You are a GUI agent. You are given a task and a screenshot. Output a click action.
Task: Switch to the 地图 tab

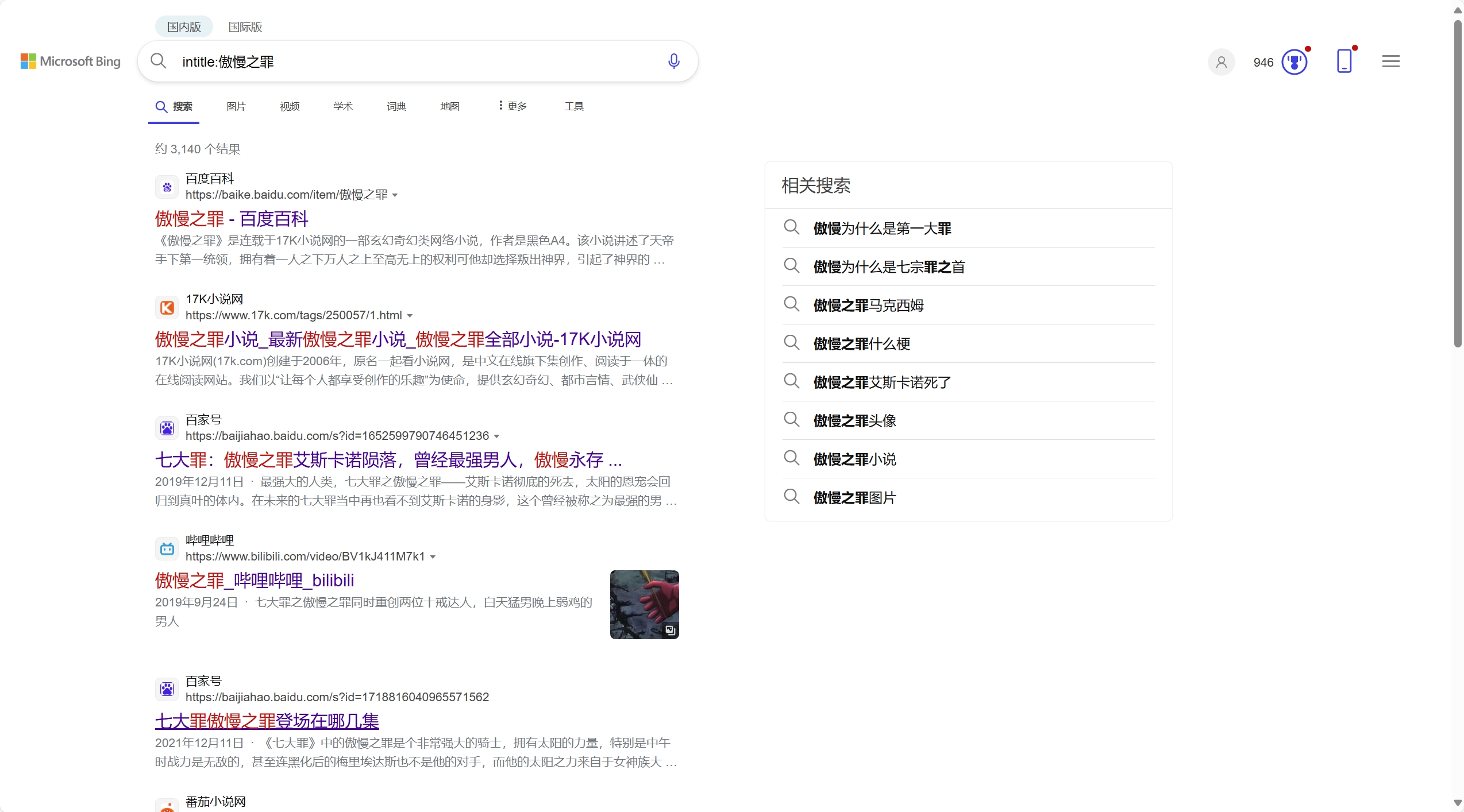coord(450,106)
